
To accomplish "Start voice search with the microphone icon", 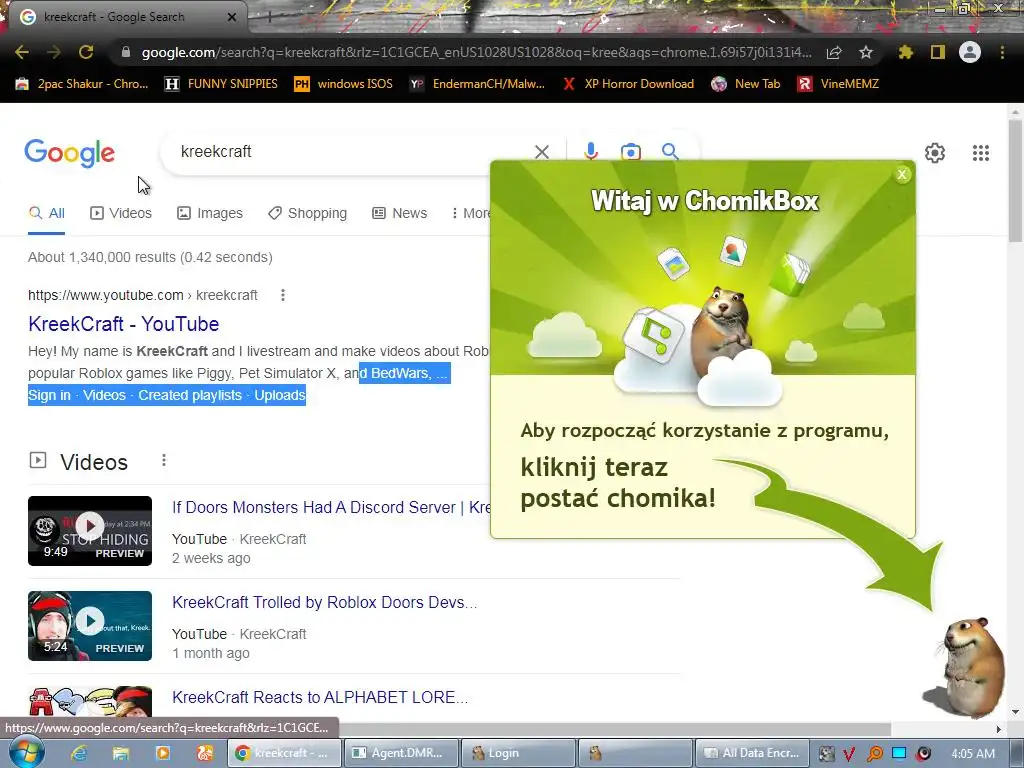I will pos(591,152).
